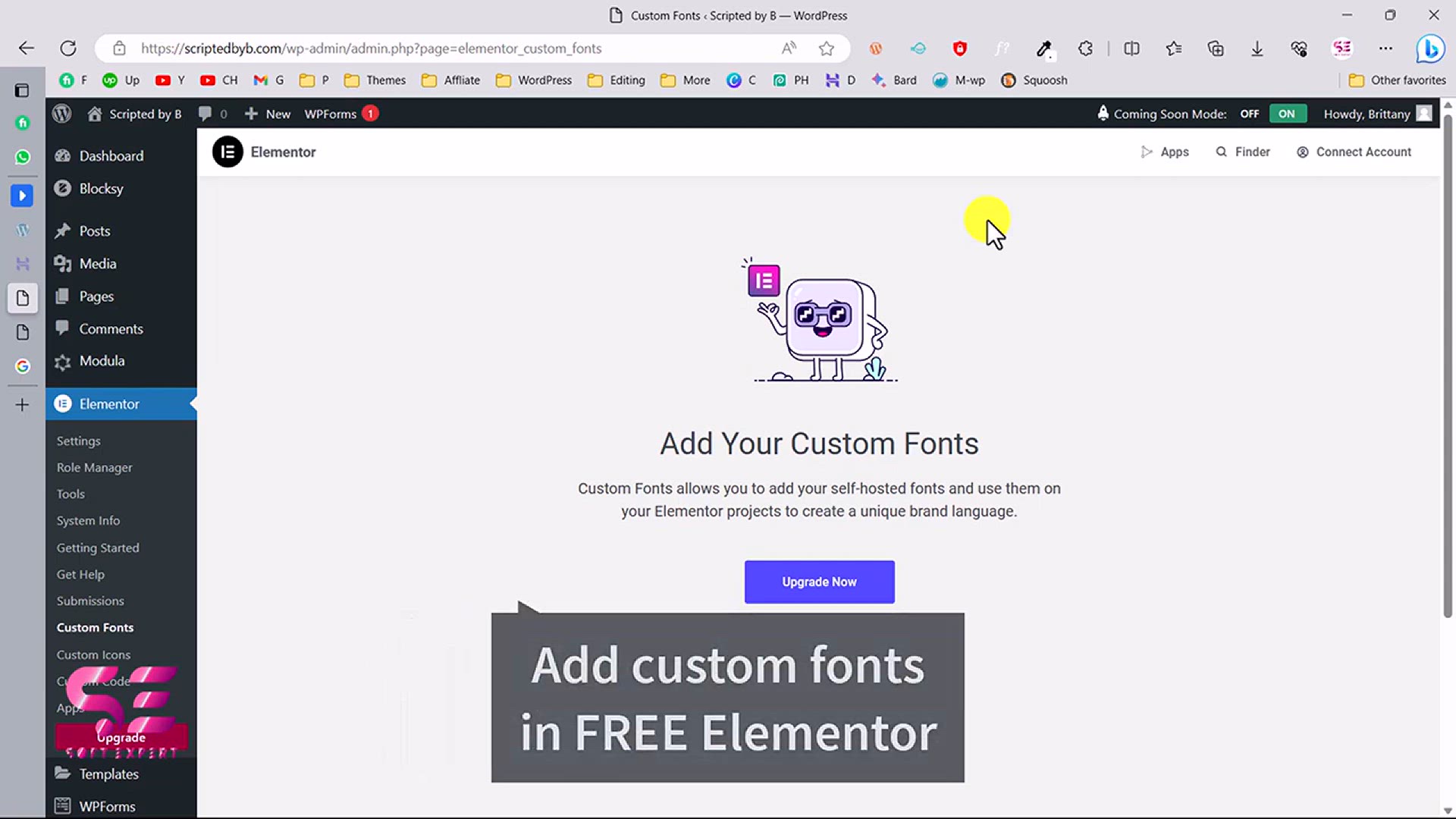Open WordPress bookmarks folder

click(x=534, y=80)
